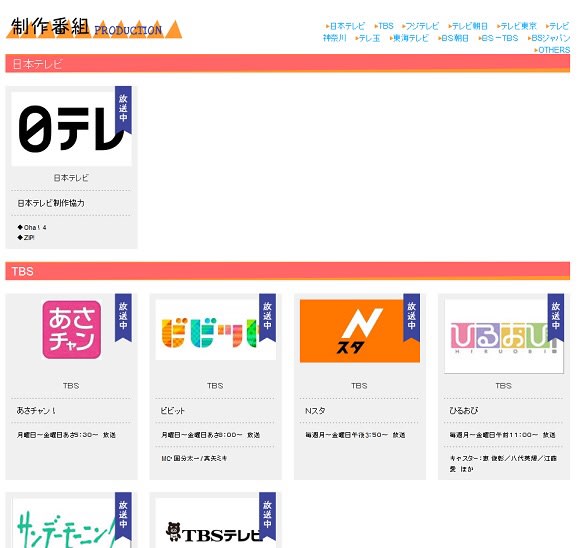Viewport: 578px width, 548px height.
Task: Click the colorful ビビット logo image
Action: pos(215,330)
